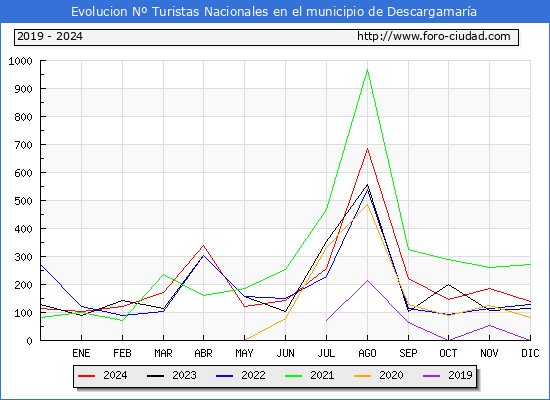Click the red 2024 legend swatch
This screenshot has height=400, width=550.
click(x=87, y=376)
